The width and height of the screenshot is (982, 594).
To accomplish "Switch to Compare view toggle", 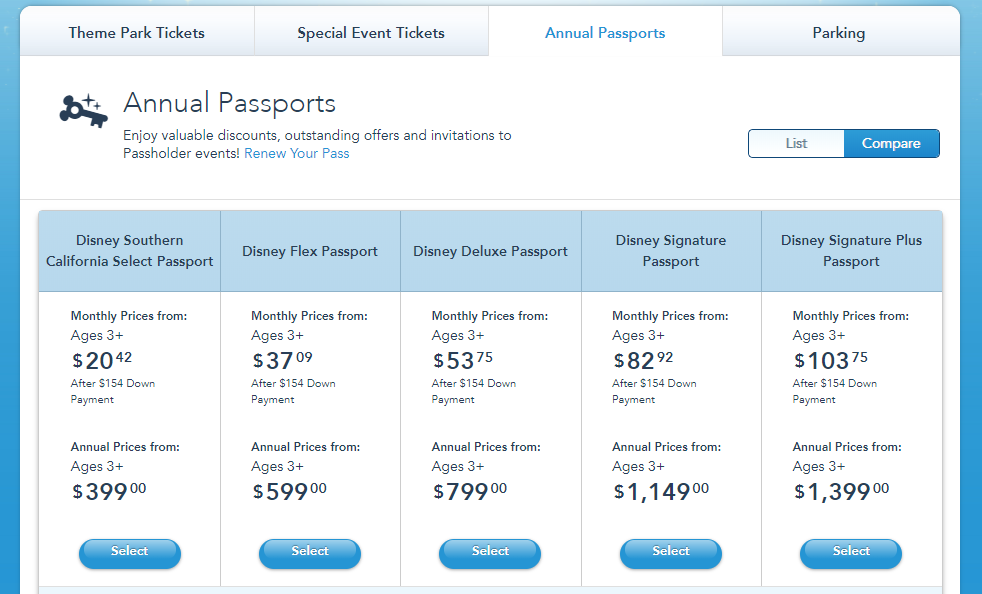I will click(x=891, y=143).
